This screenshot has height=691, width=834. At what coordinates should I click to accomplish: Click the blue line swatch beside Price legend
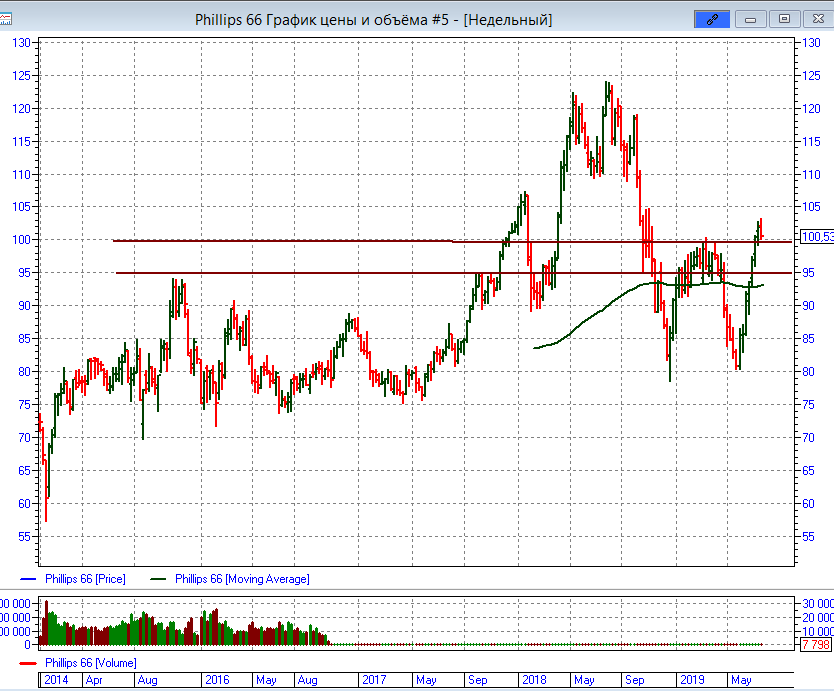pos(27,579)
